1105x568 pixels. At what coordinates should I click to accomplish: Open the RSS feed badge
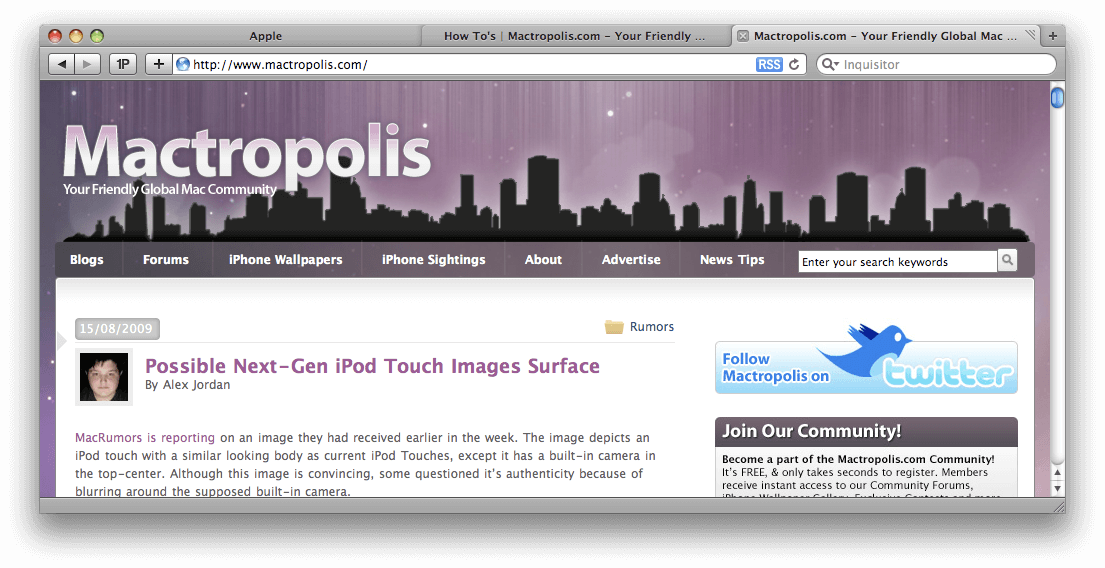pos(769,64)
